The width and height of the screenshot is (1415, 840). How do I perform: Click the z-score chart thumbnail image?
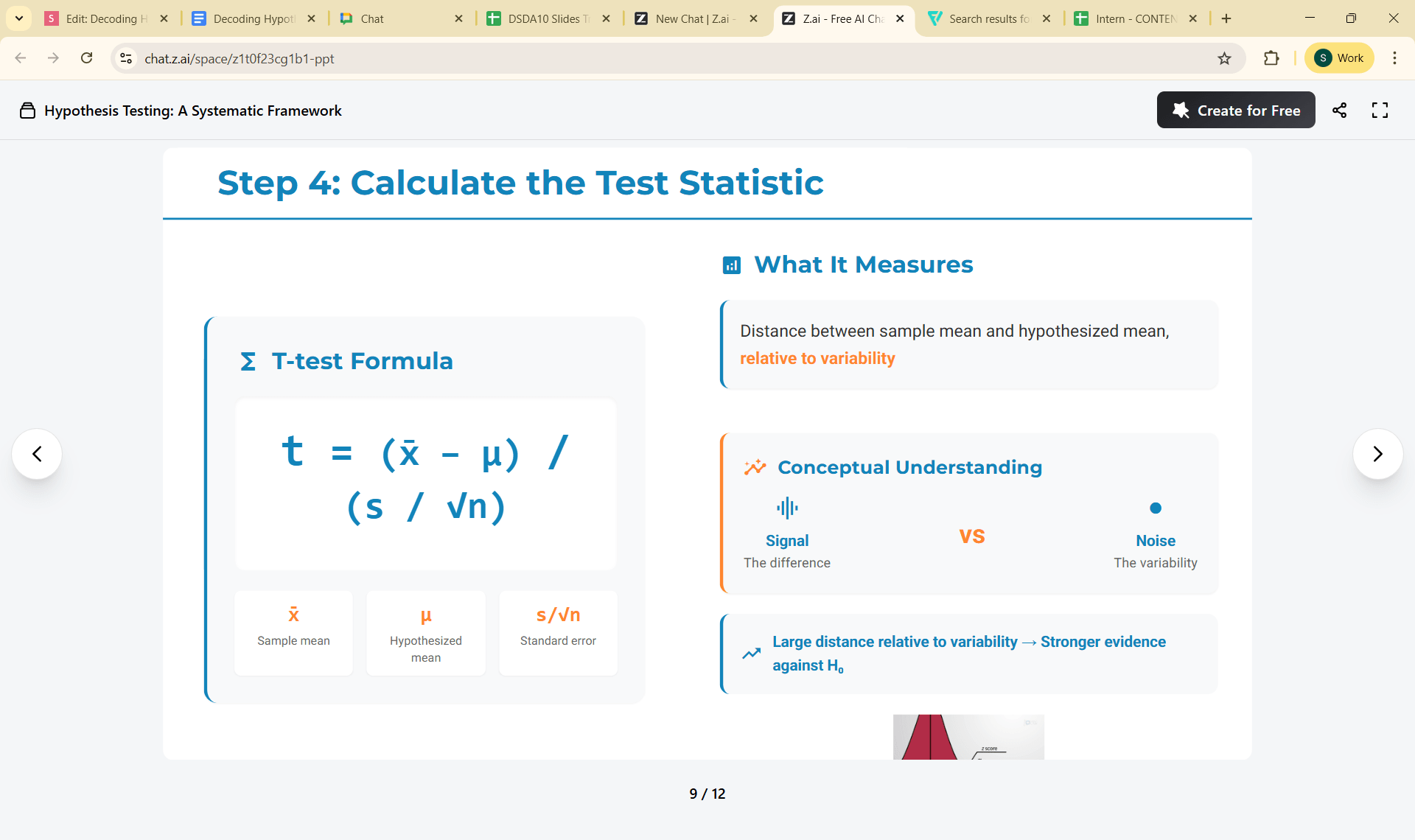968,736
